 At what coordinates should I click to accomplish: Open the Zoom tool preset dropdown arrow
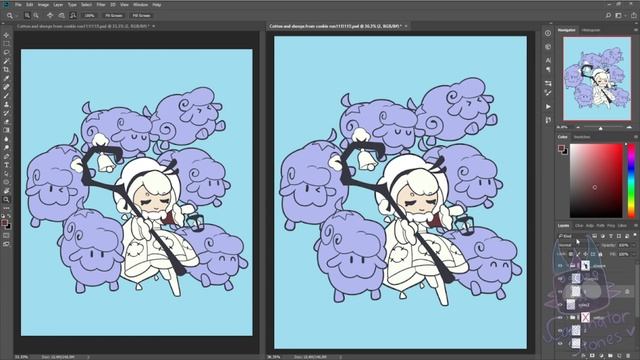(16, 16)
